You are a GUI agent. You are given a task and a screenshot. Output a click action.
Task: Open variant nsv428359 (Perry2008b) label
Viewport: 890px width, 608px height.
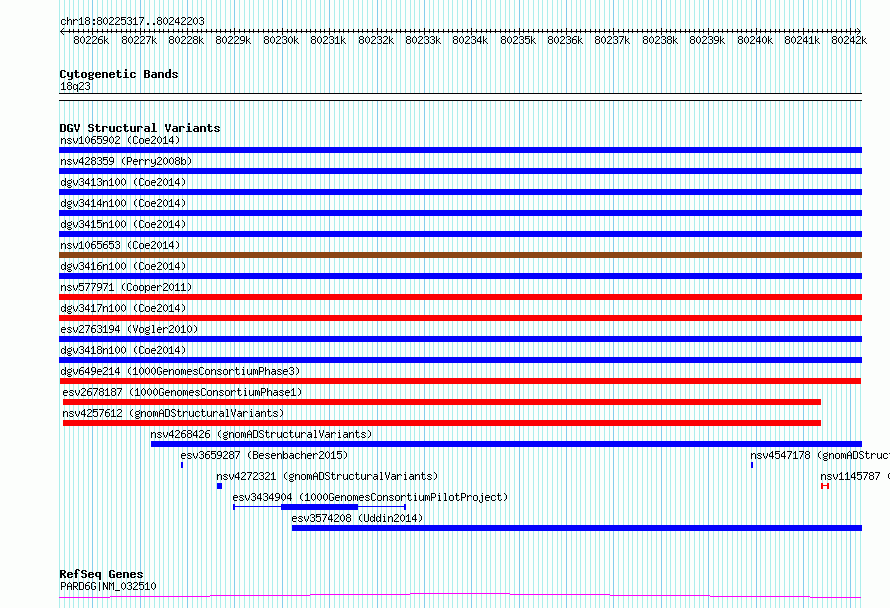point(126,161)
